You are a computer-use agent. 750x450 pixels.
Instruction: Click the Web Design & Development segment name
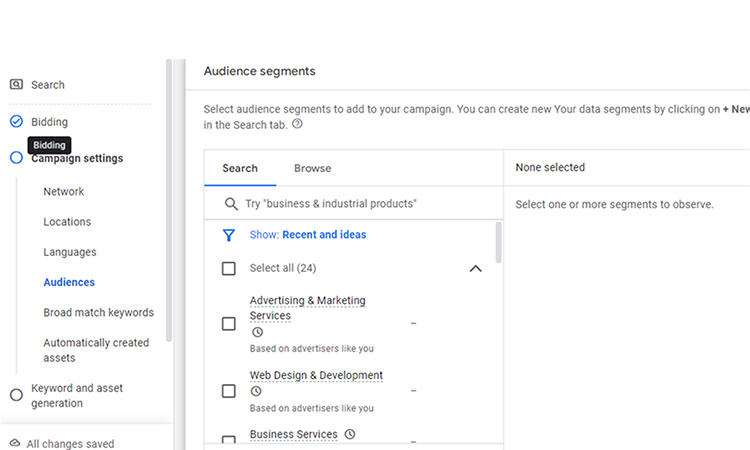tap(316, 375)
